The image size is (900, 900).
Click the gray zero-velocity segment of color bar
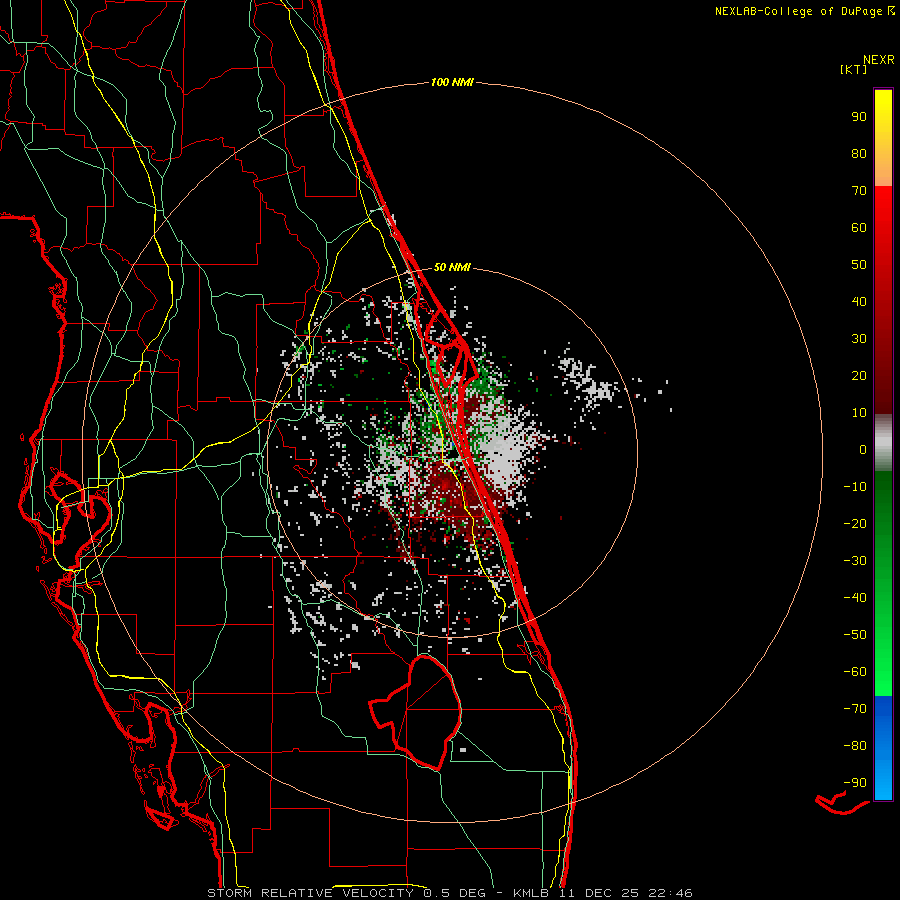pyautogui.click(x=883, y=443)
